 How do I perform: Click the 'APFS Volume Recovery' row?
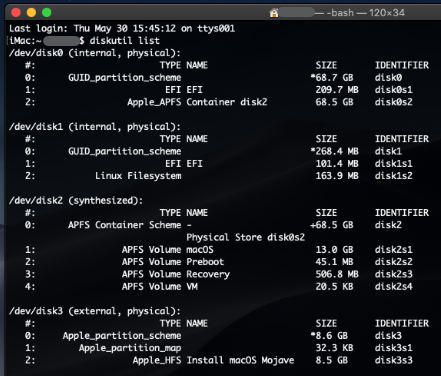[219, 274]
